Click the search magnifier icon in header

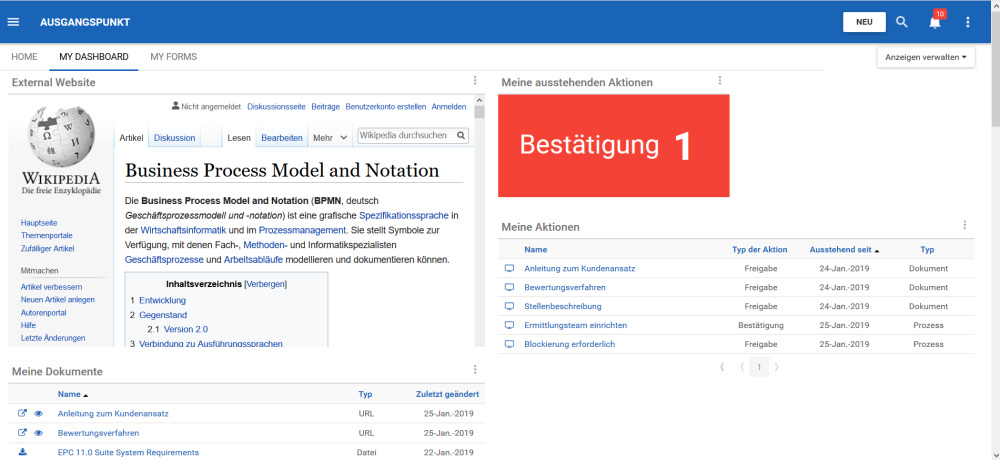click(x=901, y=22)
